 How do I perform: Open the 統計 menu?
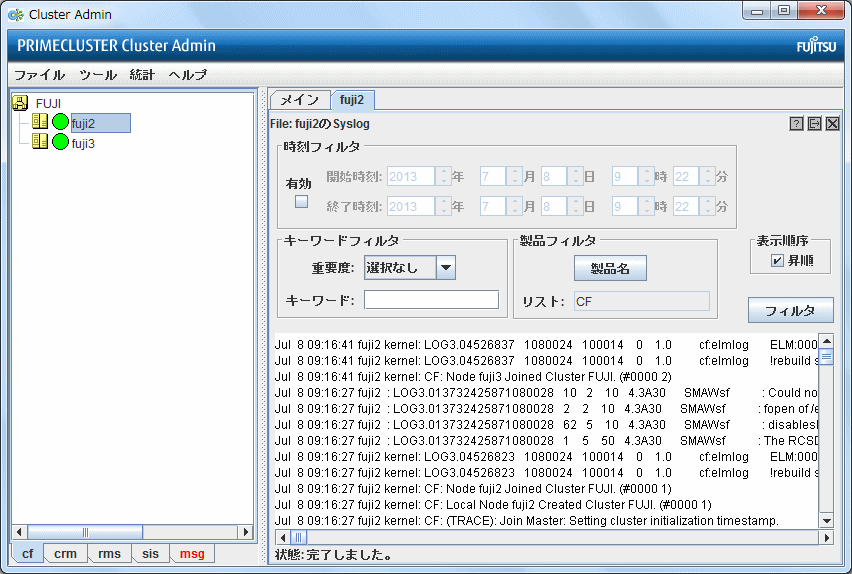coord(142,74)
